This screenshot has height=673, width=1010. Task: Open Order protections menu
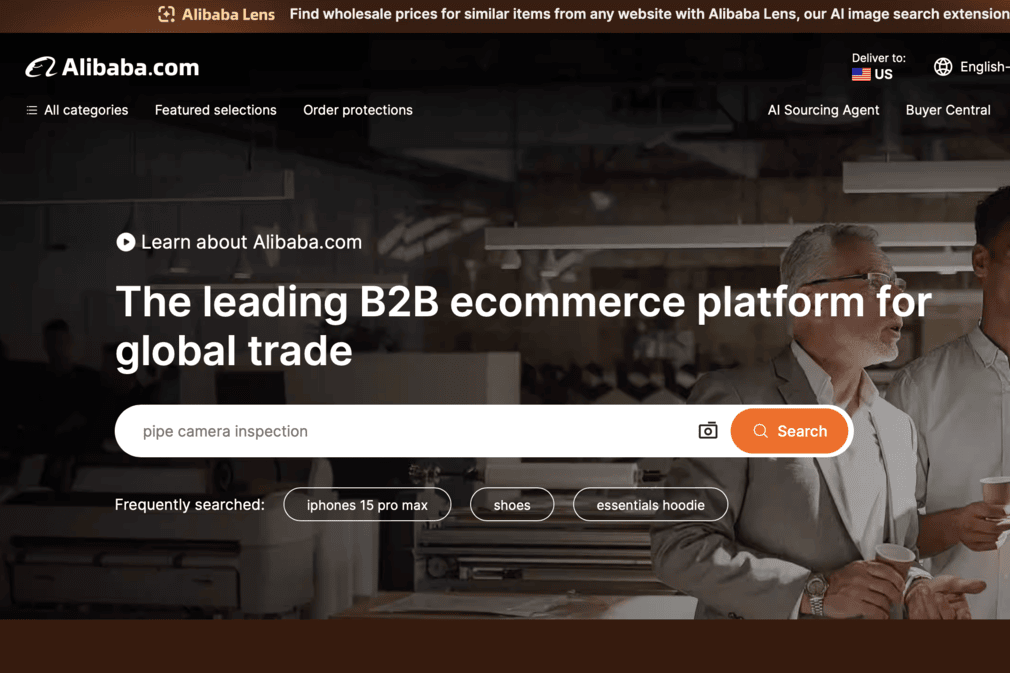tap(358, 110)
